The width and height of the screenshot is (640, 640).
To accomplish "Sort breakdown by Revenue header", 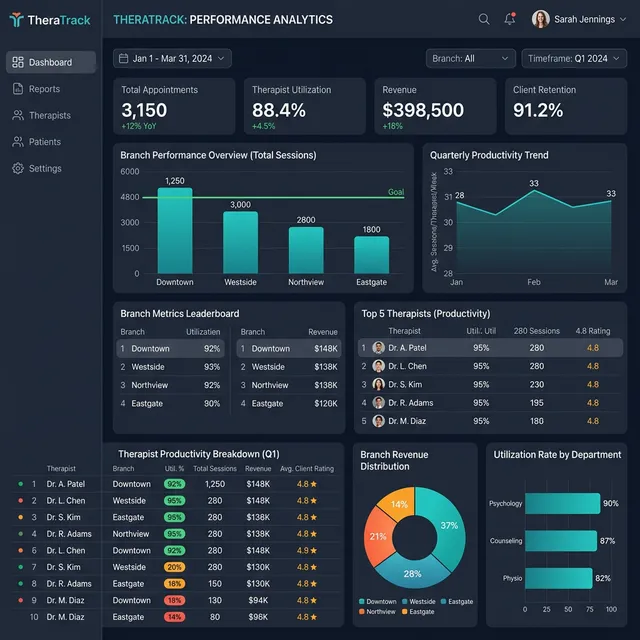I will point(258,469).
